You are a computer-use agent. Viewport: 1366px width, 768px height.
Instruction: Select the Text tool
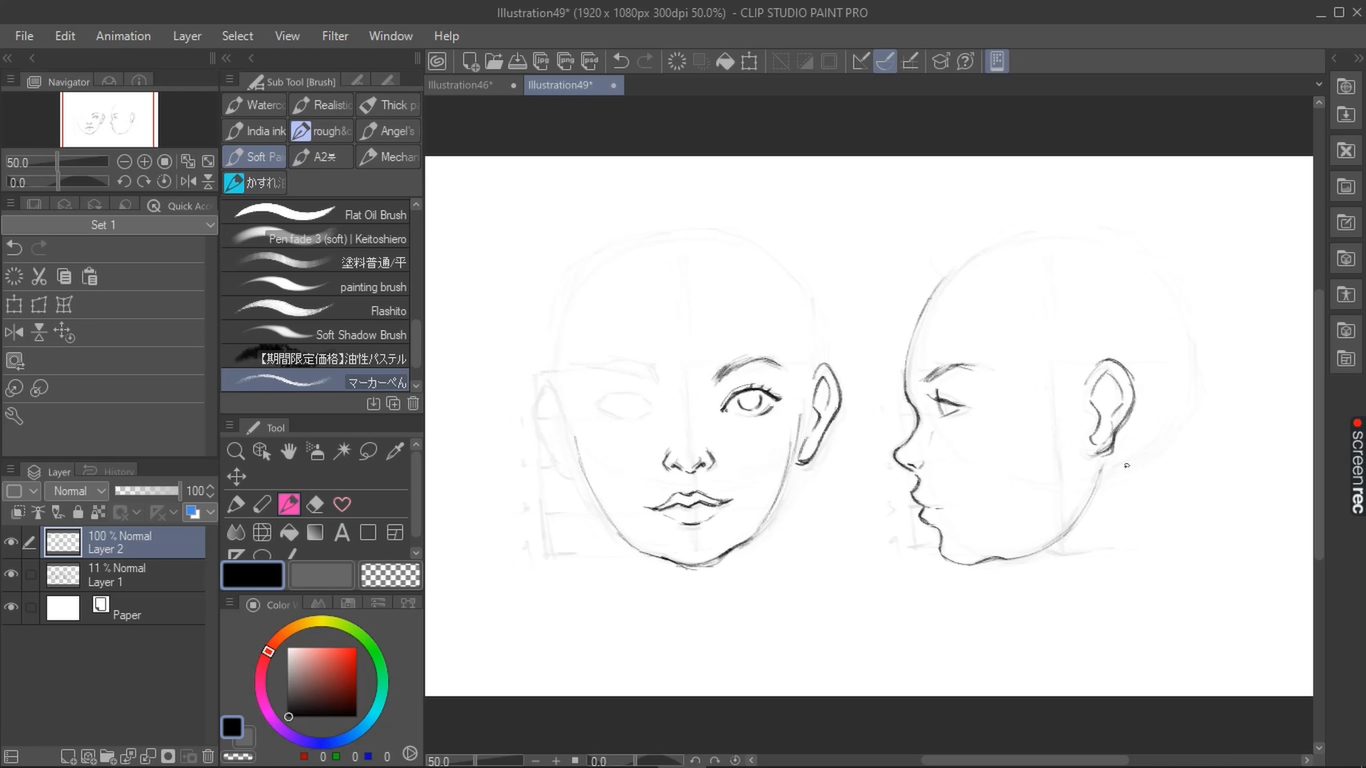coord(342,533)
